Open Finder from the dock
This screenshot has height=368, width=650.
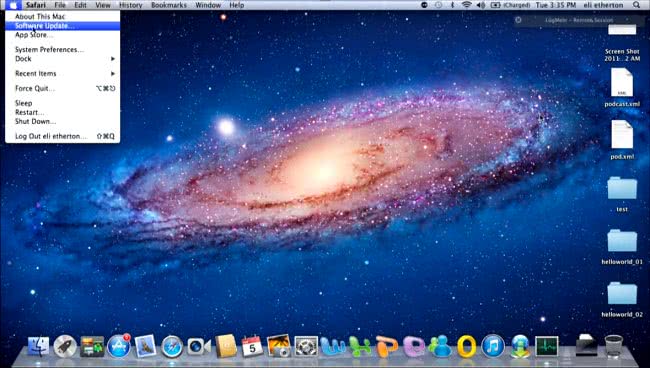38,346
